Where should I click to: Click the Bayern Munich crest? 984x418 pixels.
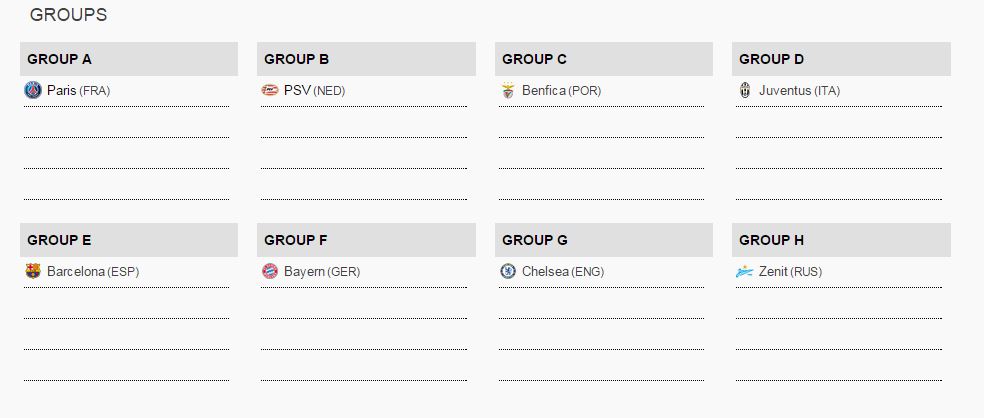coord(269,272)
